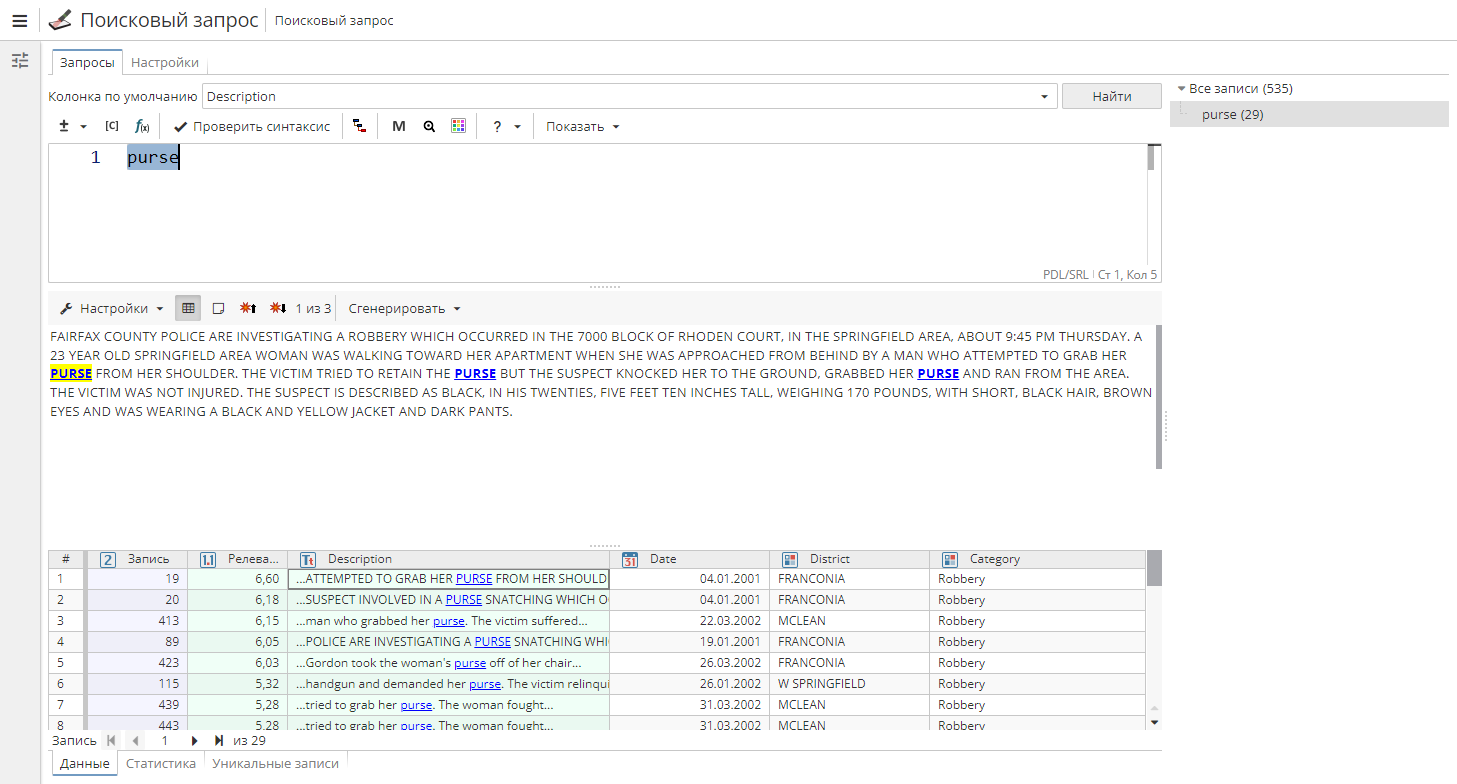Open the f(x) functions icon
The image size is (1457, 784).
142,126
